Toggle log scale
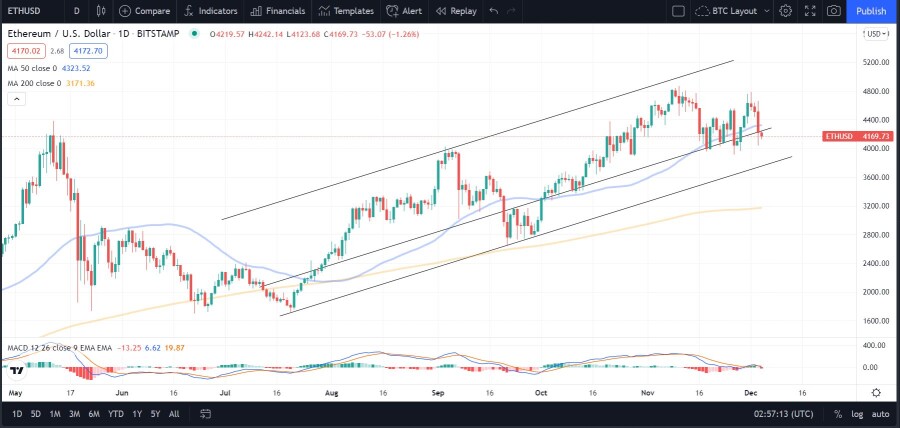900x428 pixels. pos(857,414)
